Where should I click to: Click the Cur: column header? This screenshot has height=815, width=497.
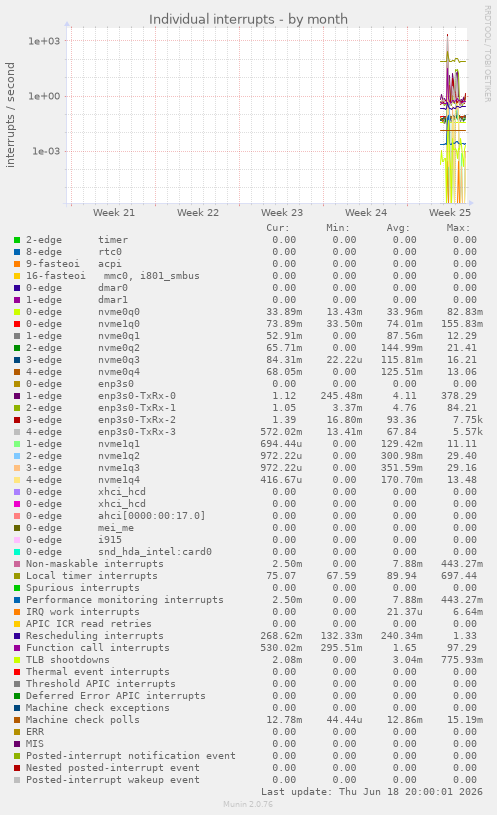pos(278,228)
